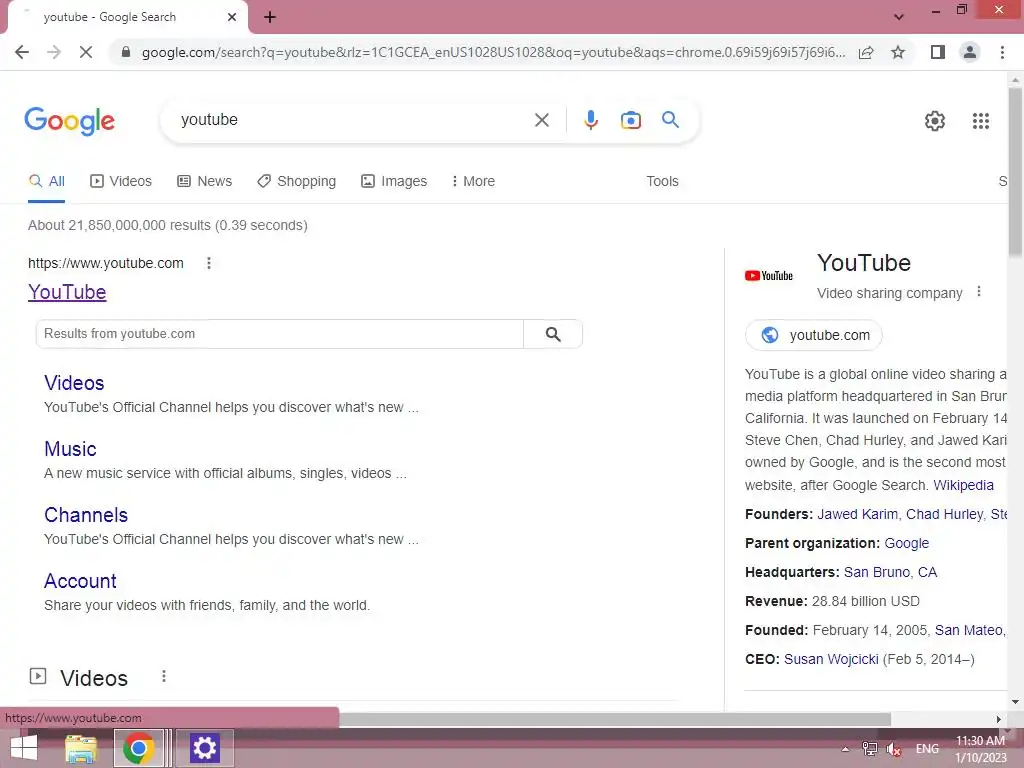Open the share this page icon

[x=866, y=52]
